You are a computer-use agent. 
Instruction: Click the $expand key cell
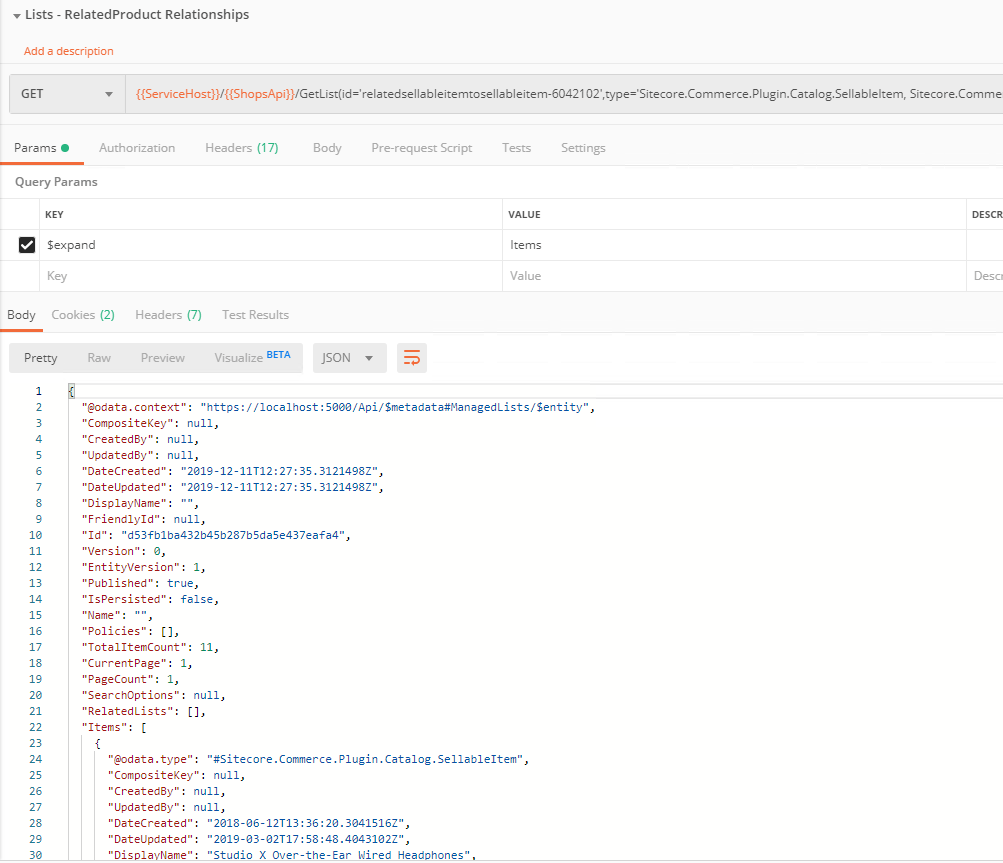tap(271, 245)
